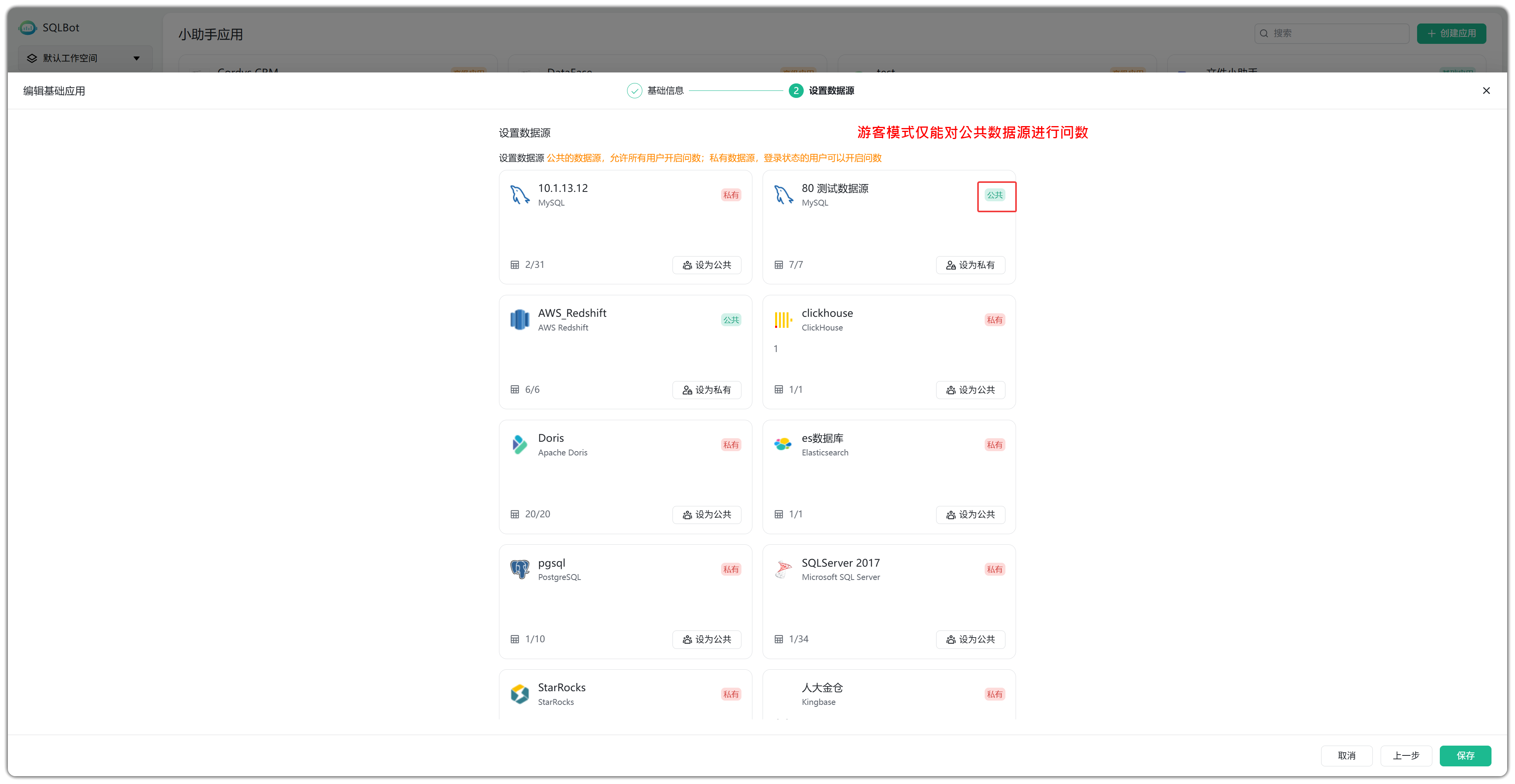
Task: Click the MySQL dolphin icon for 10.1.13.12
Action: pos(519,195)
